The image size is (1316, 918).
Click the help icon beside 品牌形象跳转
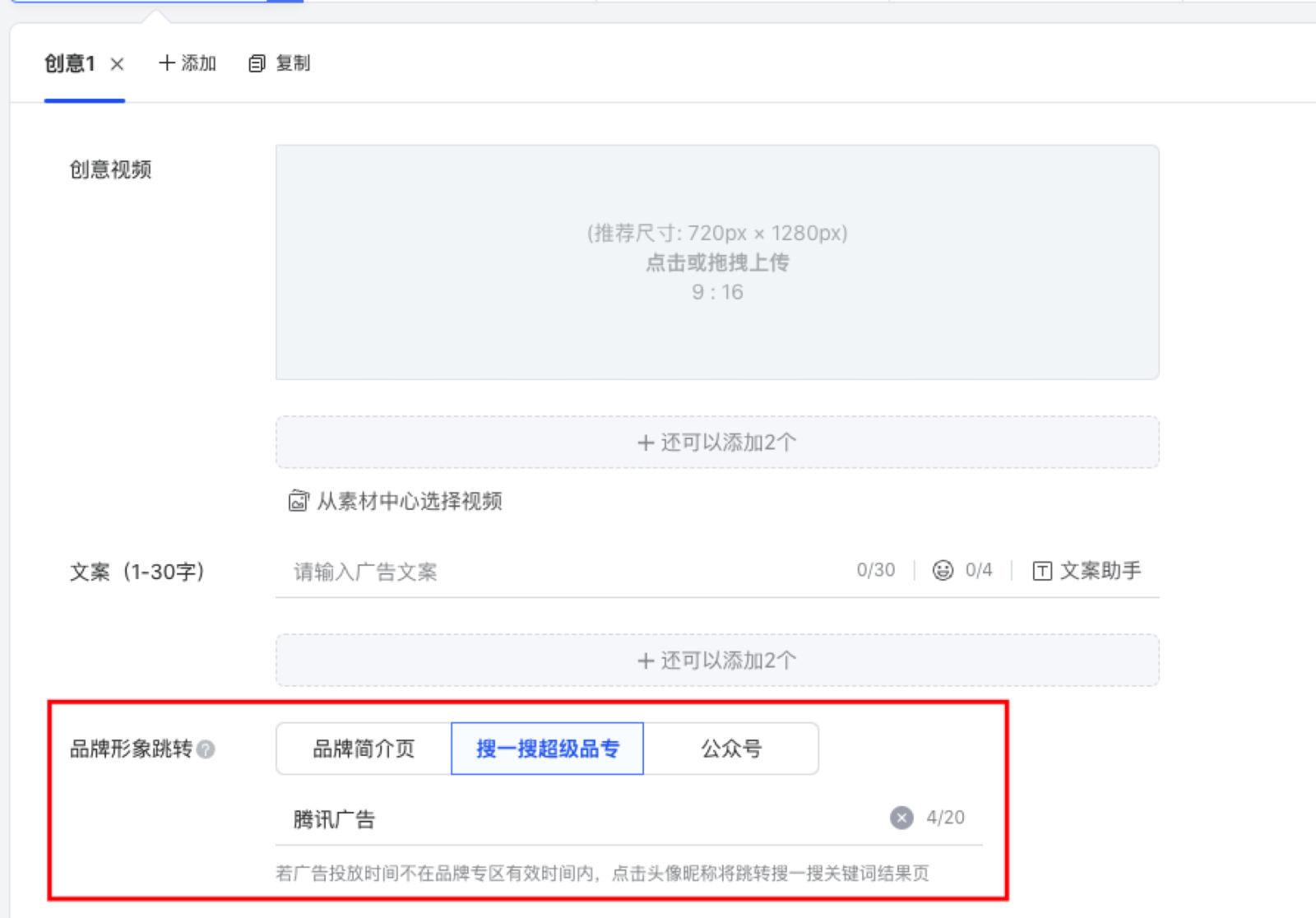pyautogui.click(x=206, y=749)
